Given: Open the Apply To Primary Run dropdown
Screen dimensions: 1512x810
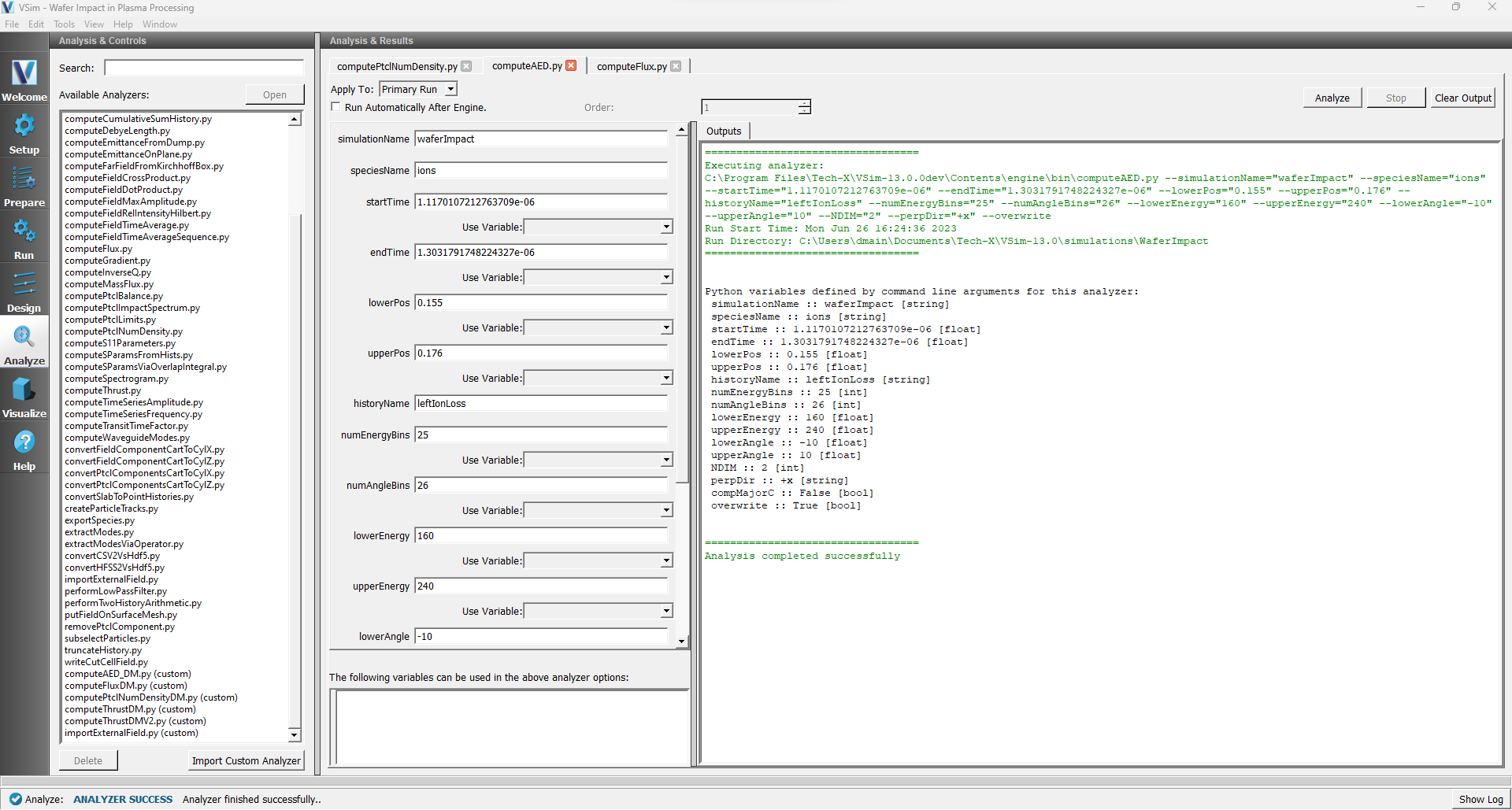Looking at the screenshot, I should (418, 89).
